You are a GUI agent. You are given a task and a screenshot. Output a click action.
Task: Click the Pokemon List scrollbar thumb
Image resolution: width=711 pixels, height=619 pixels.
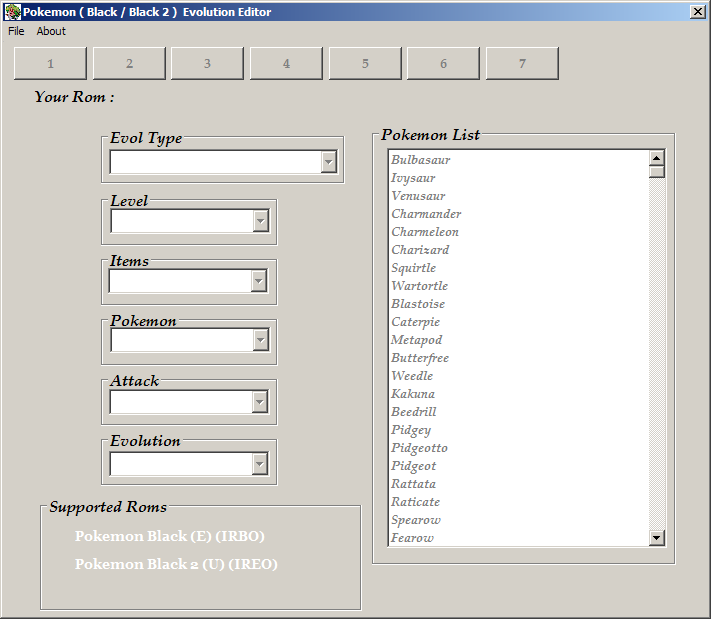pyautogui.click(x=657, y=172)
